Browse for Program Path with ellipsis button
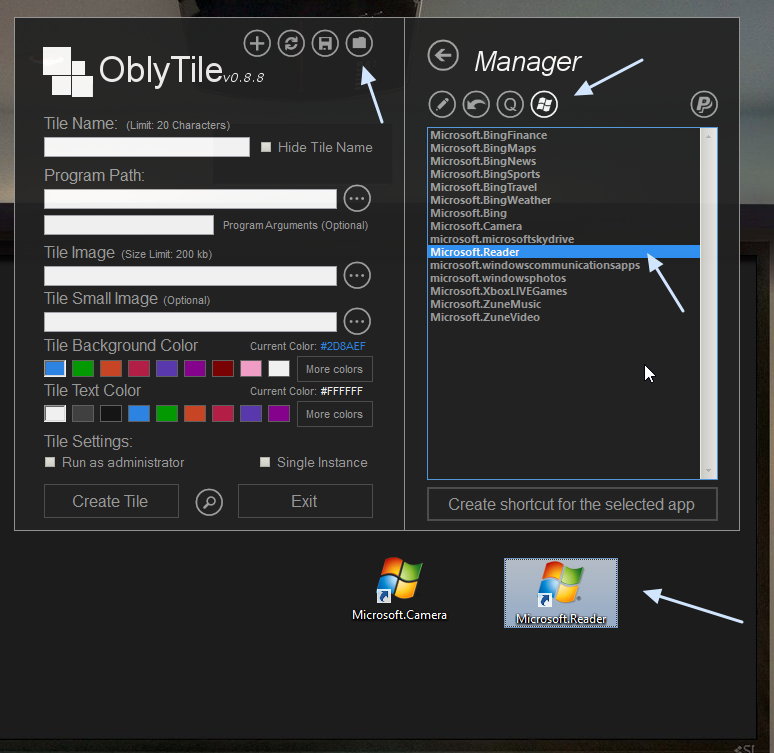This screenshot has height=753, width=774. click(x=357, y=198)
